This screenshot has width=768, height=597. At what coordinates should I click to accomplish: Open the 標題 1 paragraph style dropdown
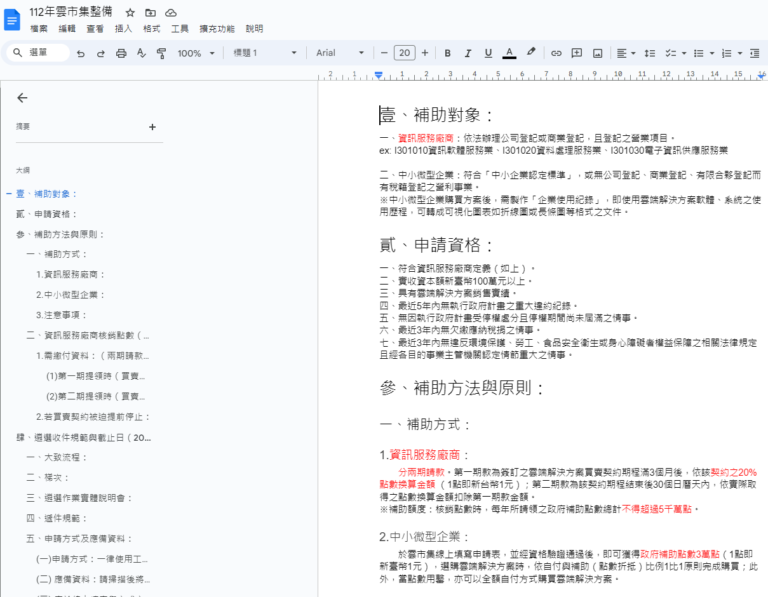tap(263, 53)
